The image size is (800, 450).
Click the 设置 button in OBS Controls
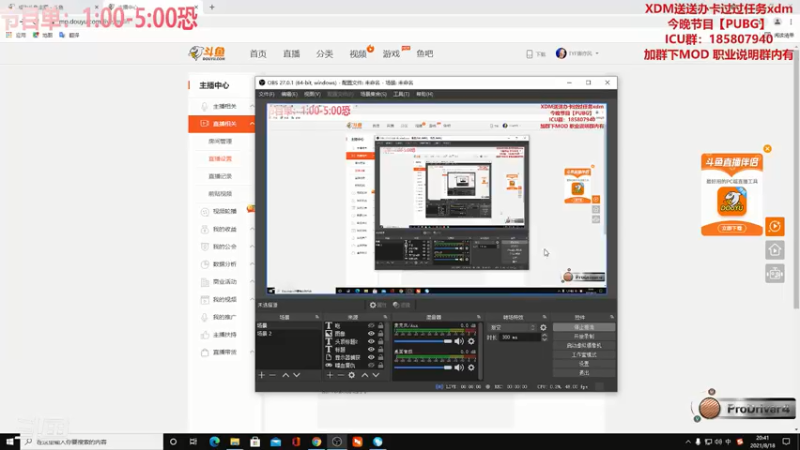click(x=584, y=364)
